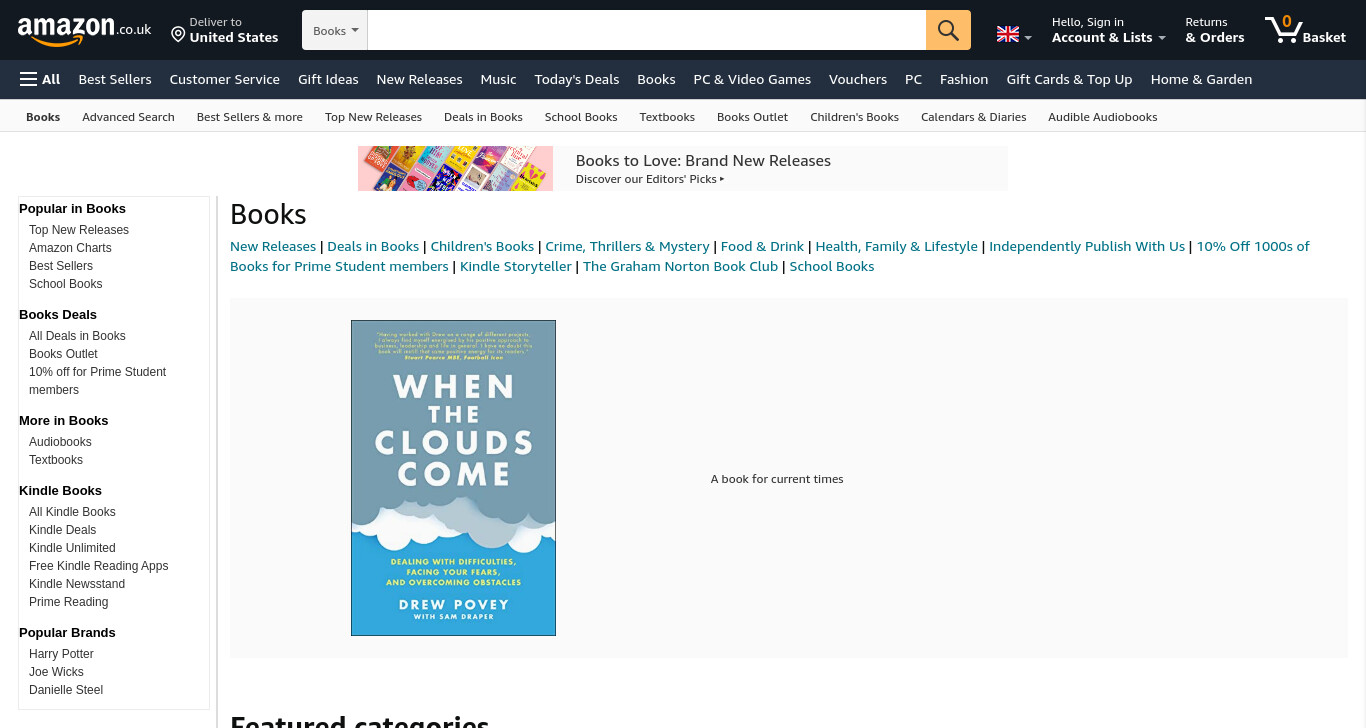Open The Graham Norton Book Club link
Viewport: 1366px width, 728px height.
[680, 266]
